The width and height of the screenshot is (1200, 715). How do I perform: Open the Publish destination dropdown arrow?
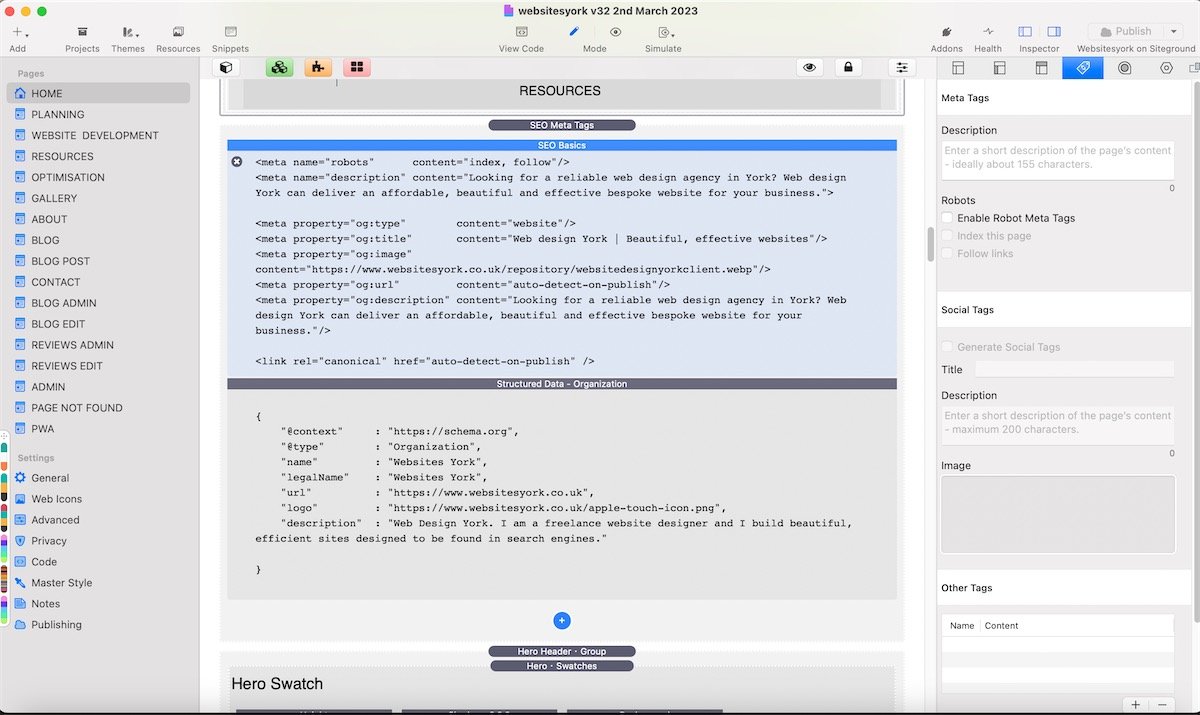(x=1173, y=32)
